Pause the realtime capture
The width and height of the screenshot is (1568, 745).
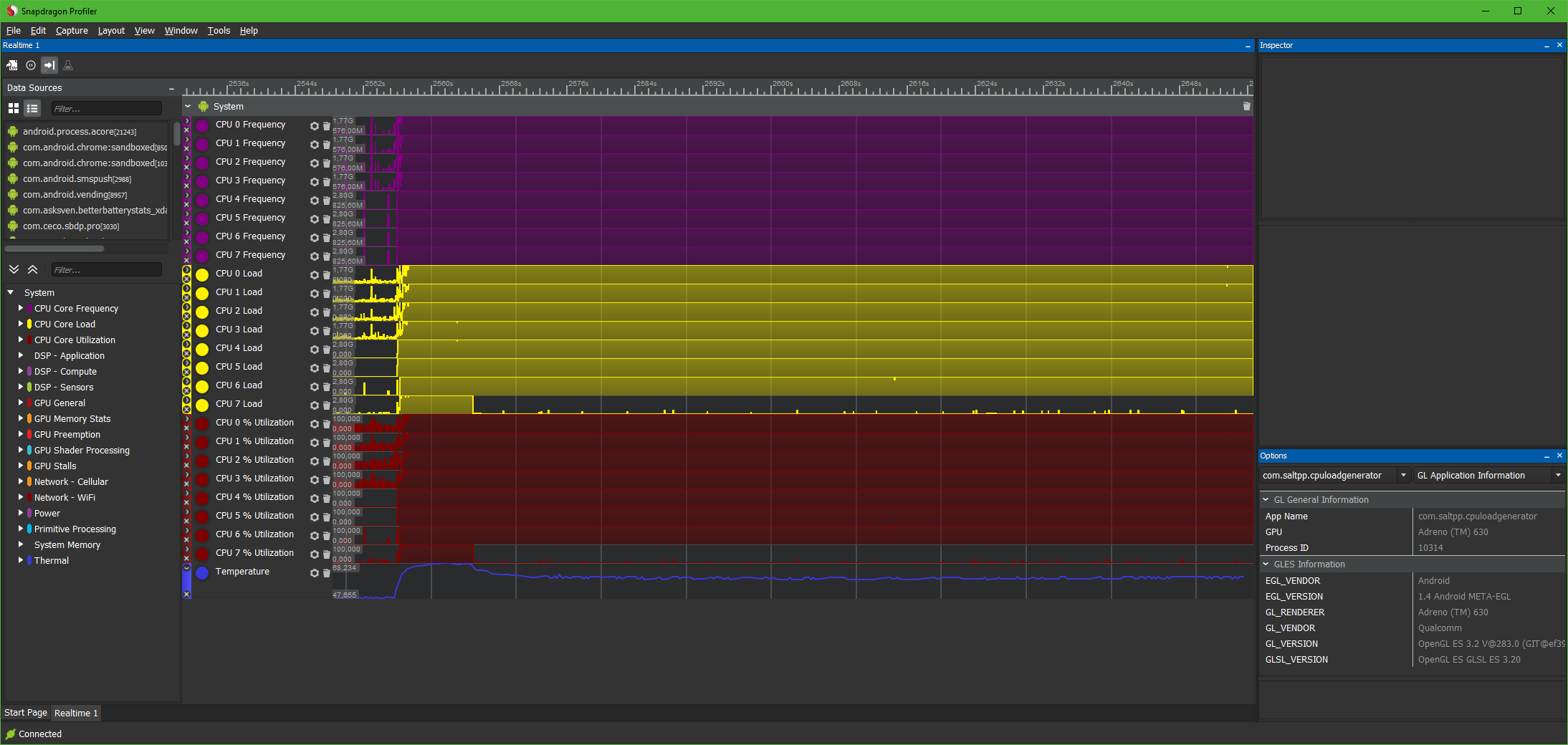coord(31,65)
